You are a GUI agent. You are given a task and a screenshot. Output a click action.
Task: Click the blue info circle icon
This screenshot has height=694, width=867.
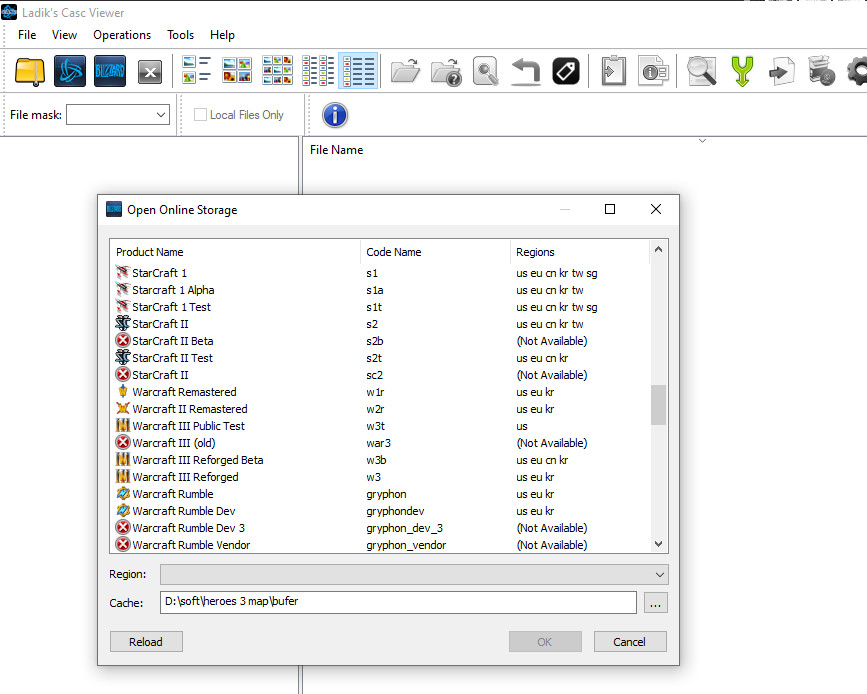(x=335, y=115)
